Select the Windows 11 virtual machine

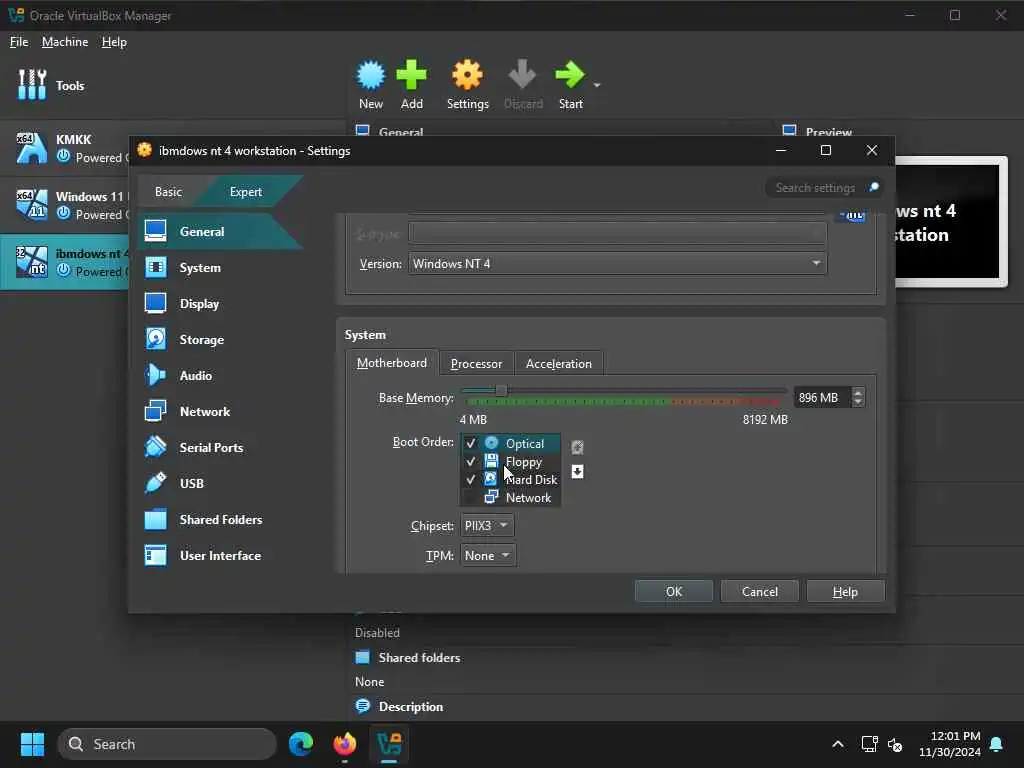point(65,204)
